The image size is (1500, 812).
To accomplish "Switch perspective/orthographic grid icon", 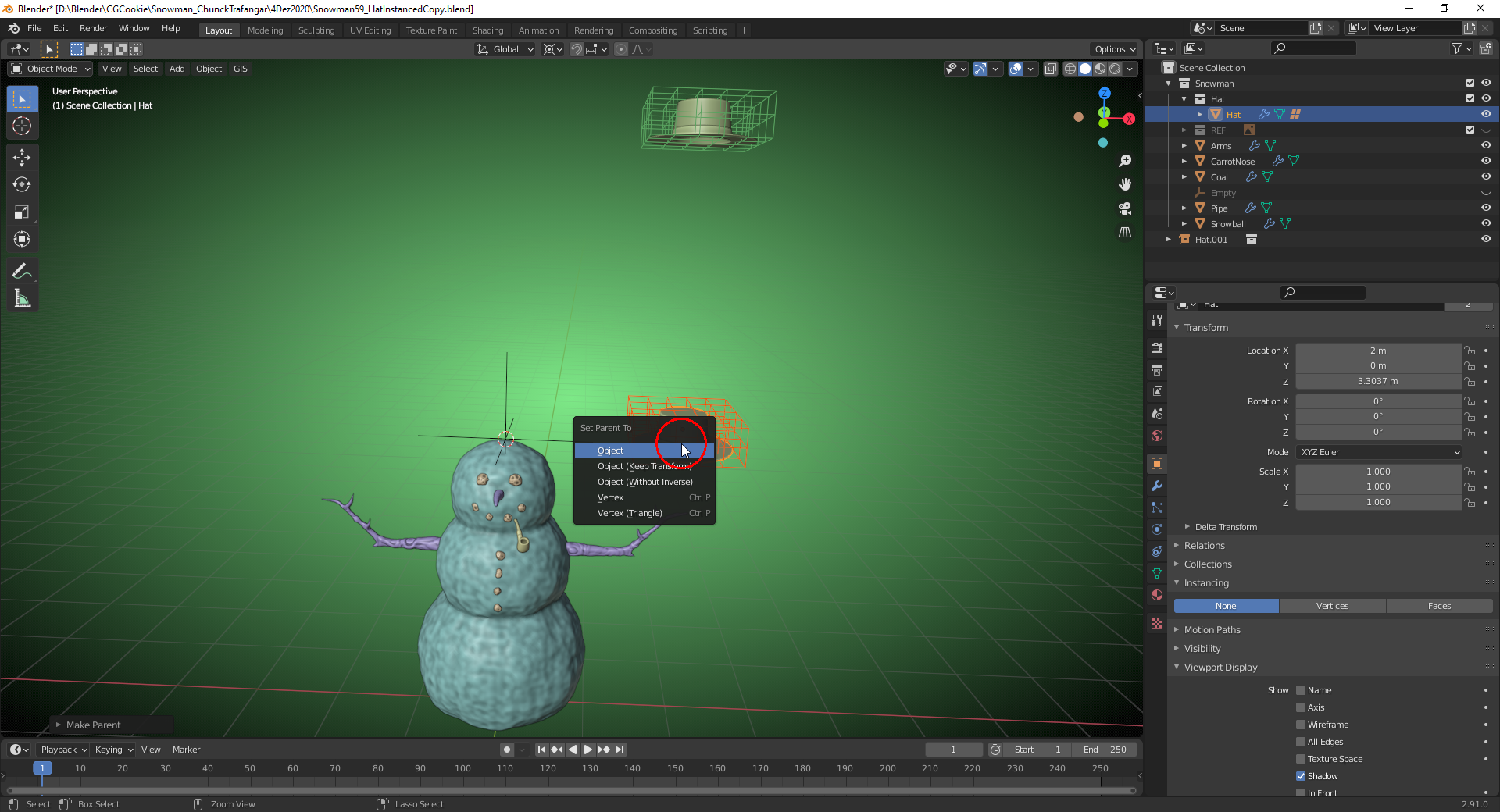I will [x=1125, y=233].
